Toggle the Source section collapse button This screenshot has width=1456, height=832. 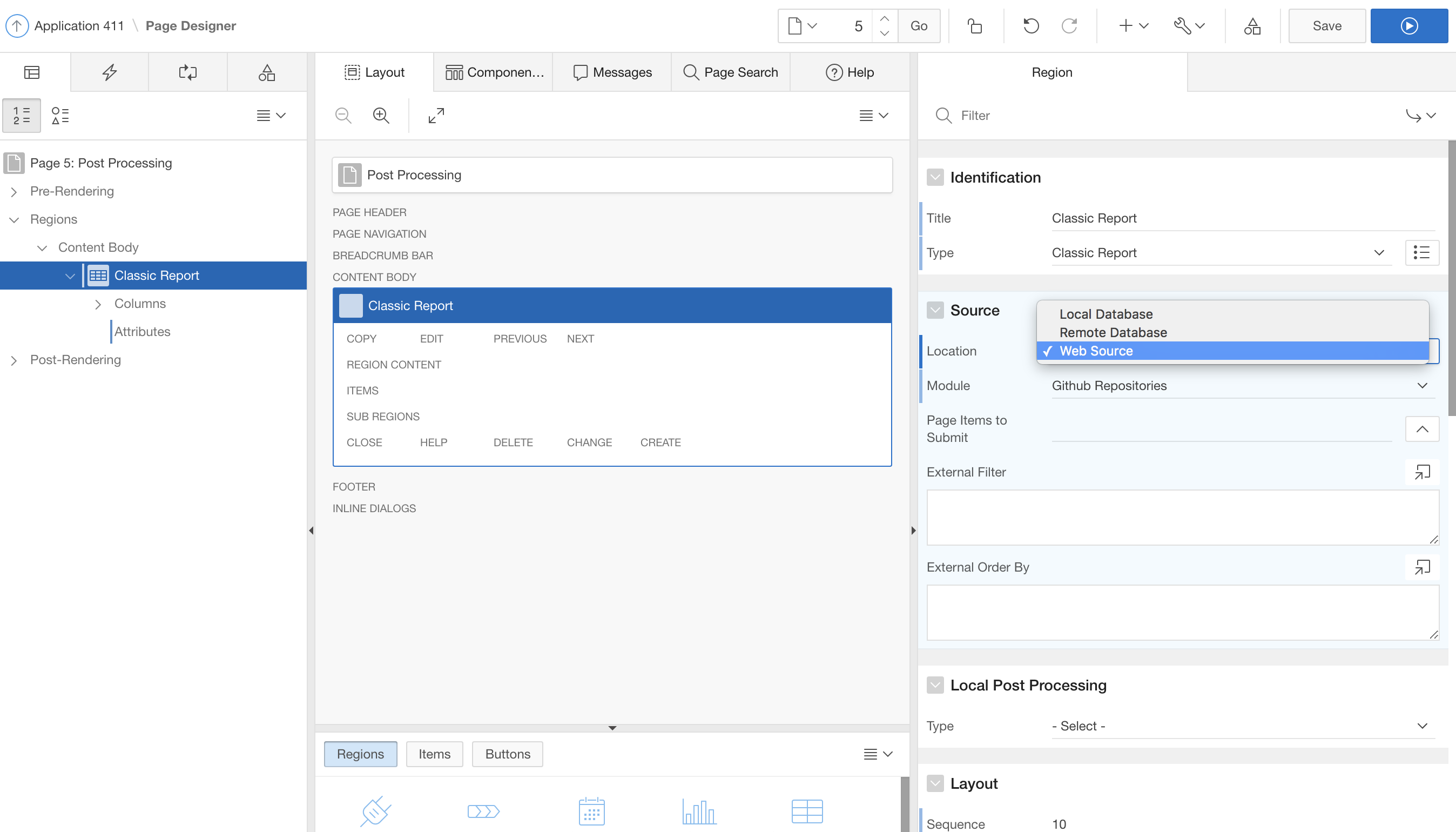[935, 310]
